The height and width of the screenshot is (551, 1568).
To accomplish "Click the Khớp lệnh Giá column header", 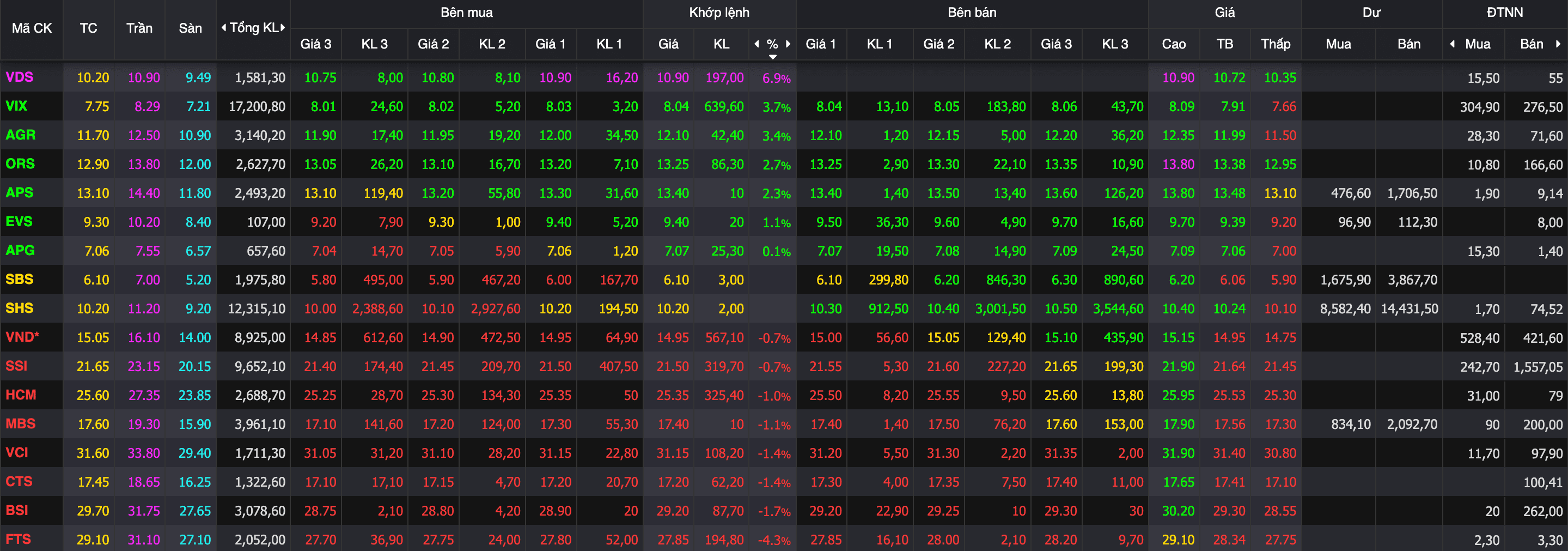I will (x=668, y=44).
